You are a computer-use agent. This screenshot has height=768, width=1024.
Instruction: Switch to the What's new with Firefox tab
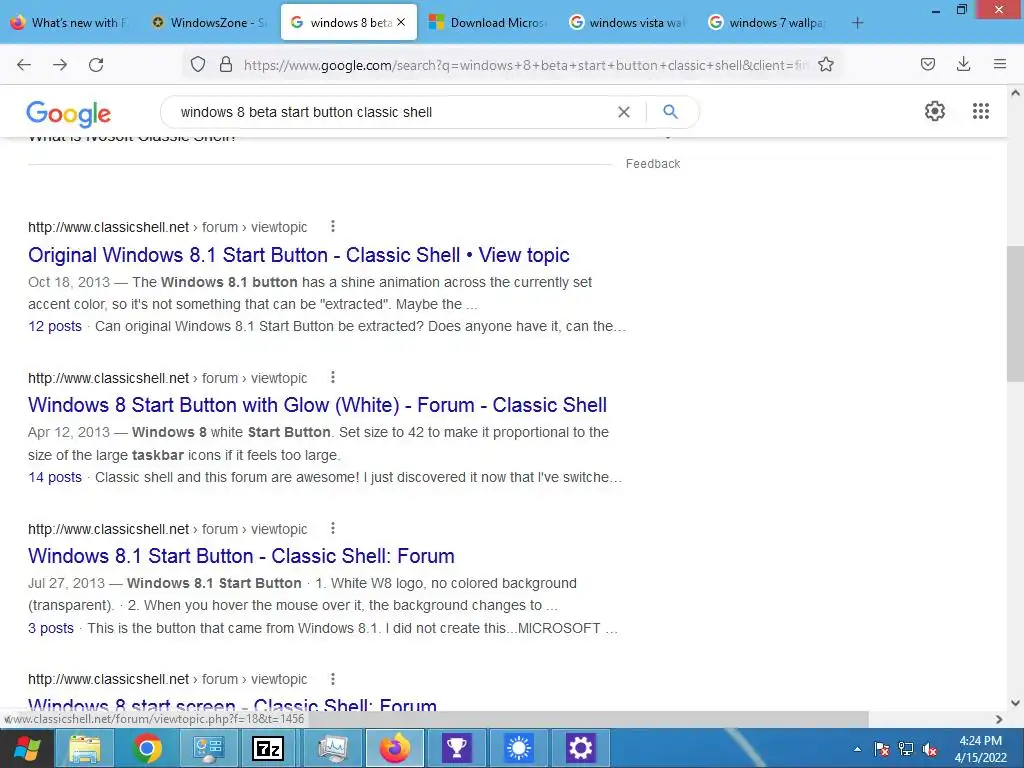pos(71,22)
